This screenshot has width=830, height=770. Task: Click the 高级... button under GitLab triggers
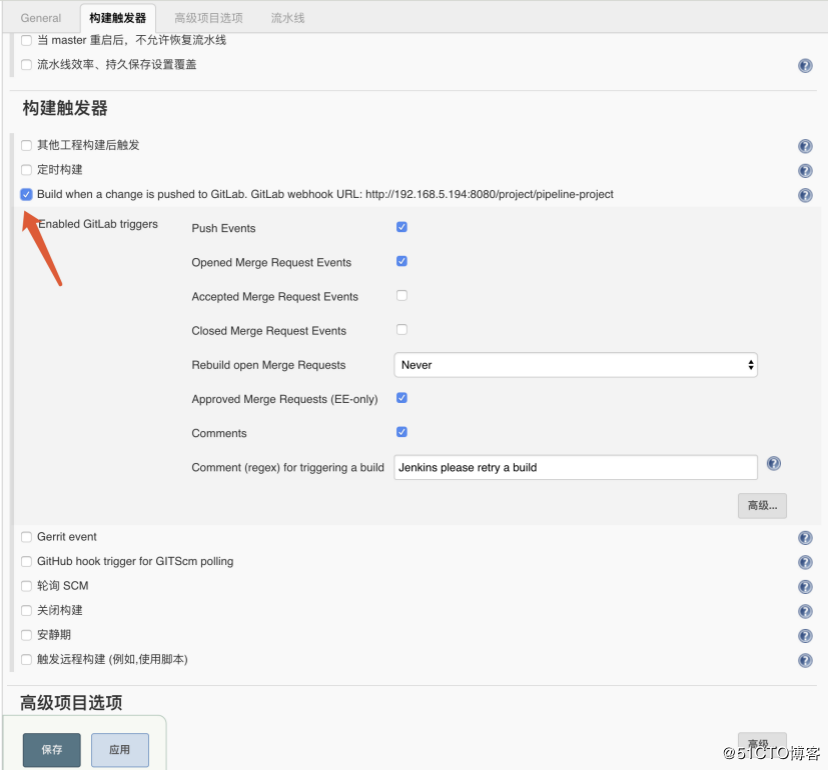tap(762, 505)
